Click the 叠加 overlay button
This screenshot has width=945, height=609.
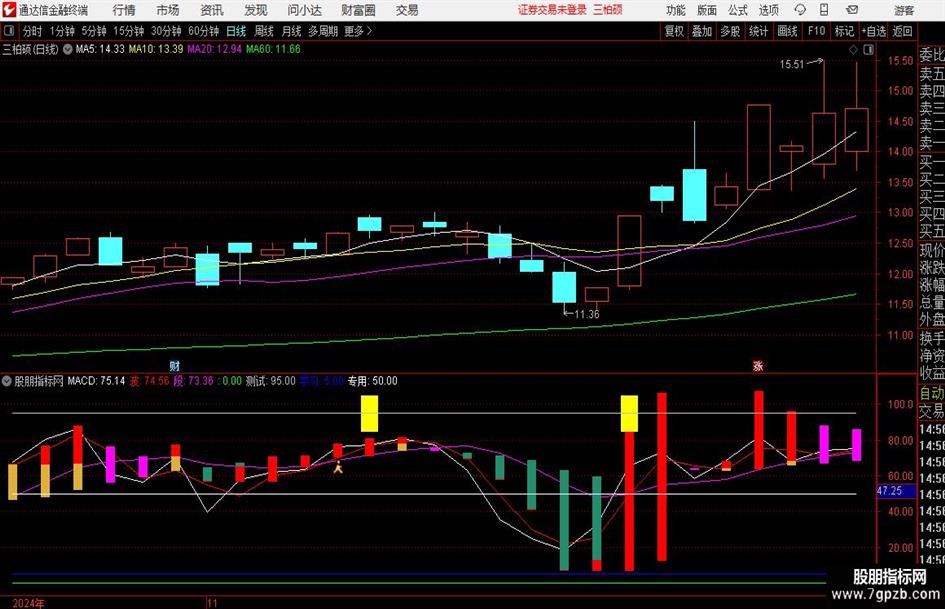pos(702,31)
